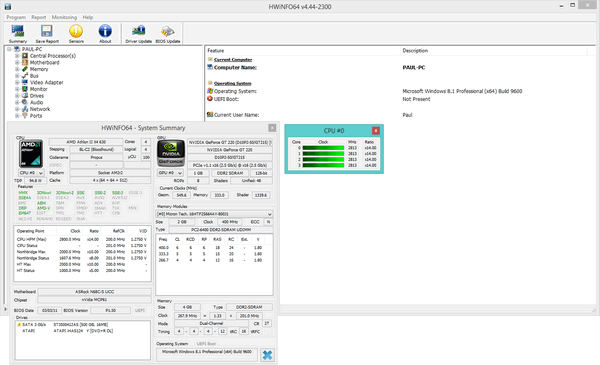Viewport: 600px width, 365px height.
Task: Expand the Monitor tree node
Action: (17, 89)
